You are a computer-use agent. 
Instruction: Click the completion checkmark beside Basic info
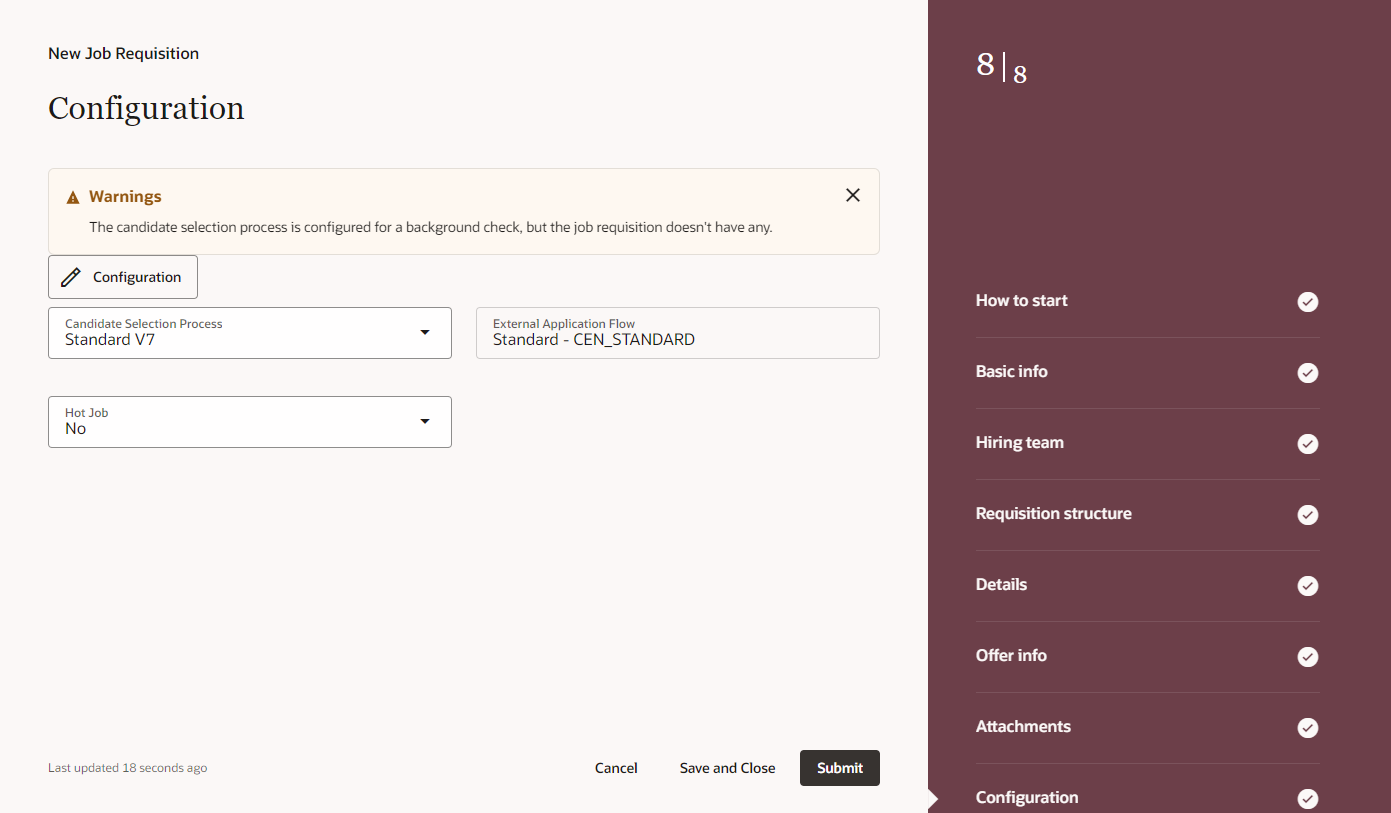click(x=1307, y=372)
